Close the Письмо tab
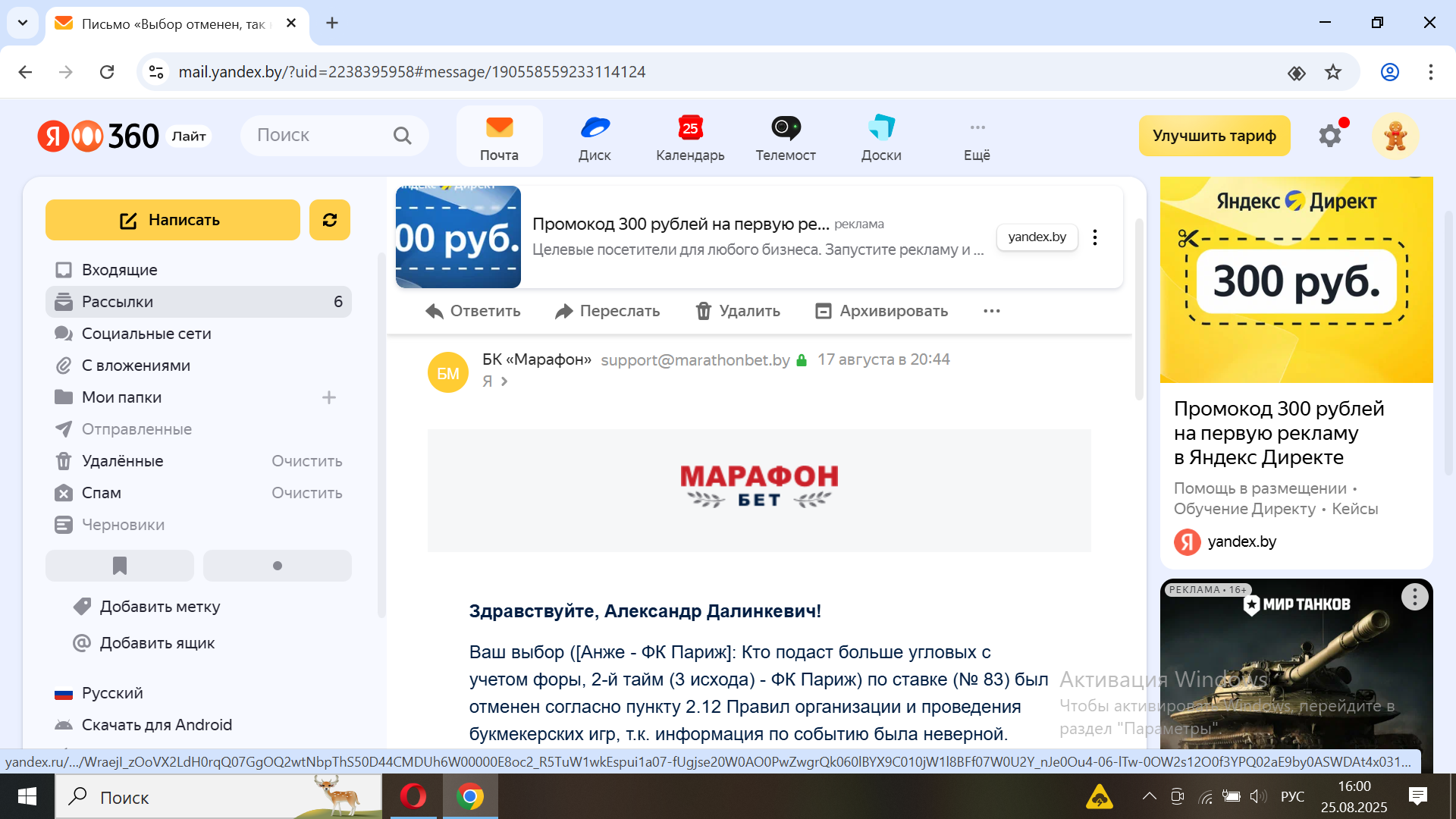 point(291,24)
